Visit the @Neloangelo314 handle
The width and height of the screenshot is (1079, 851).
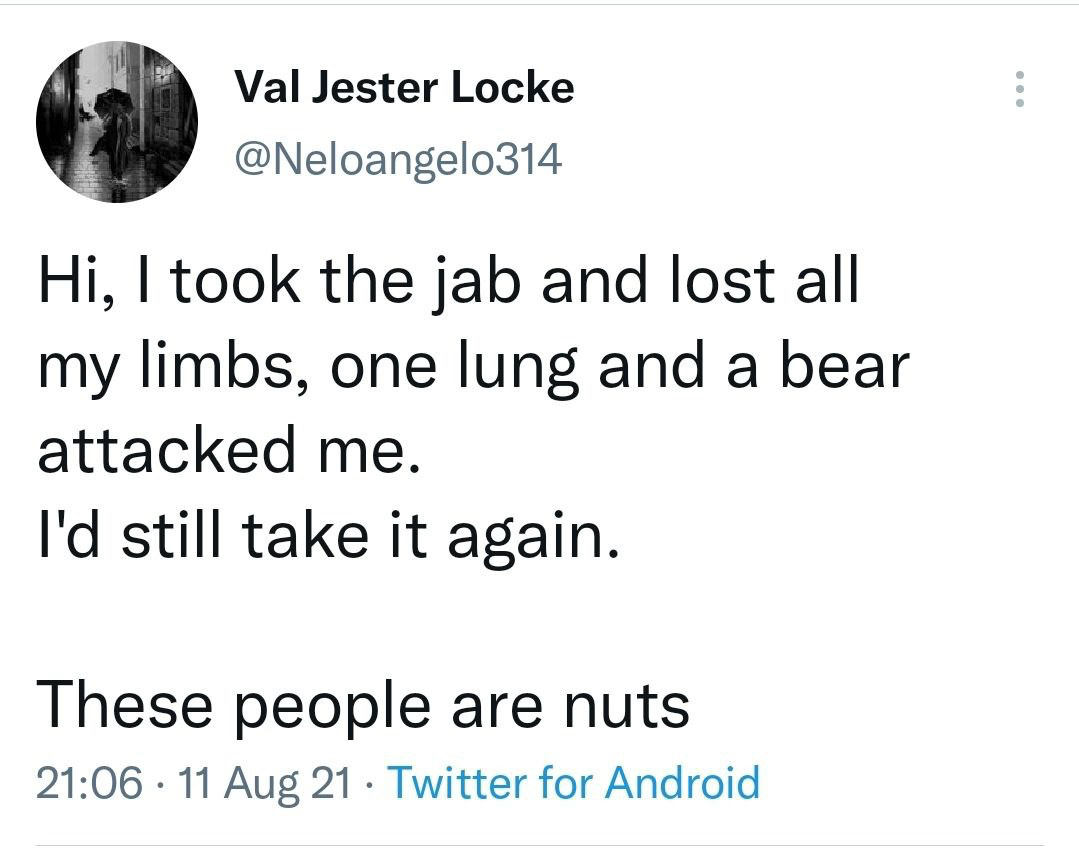(398, 160)
